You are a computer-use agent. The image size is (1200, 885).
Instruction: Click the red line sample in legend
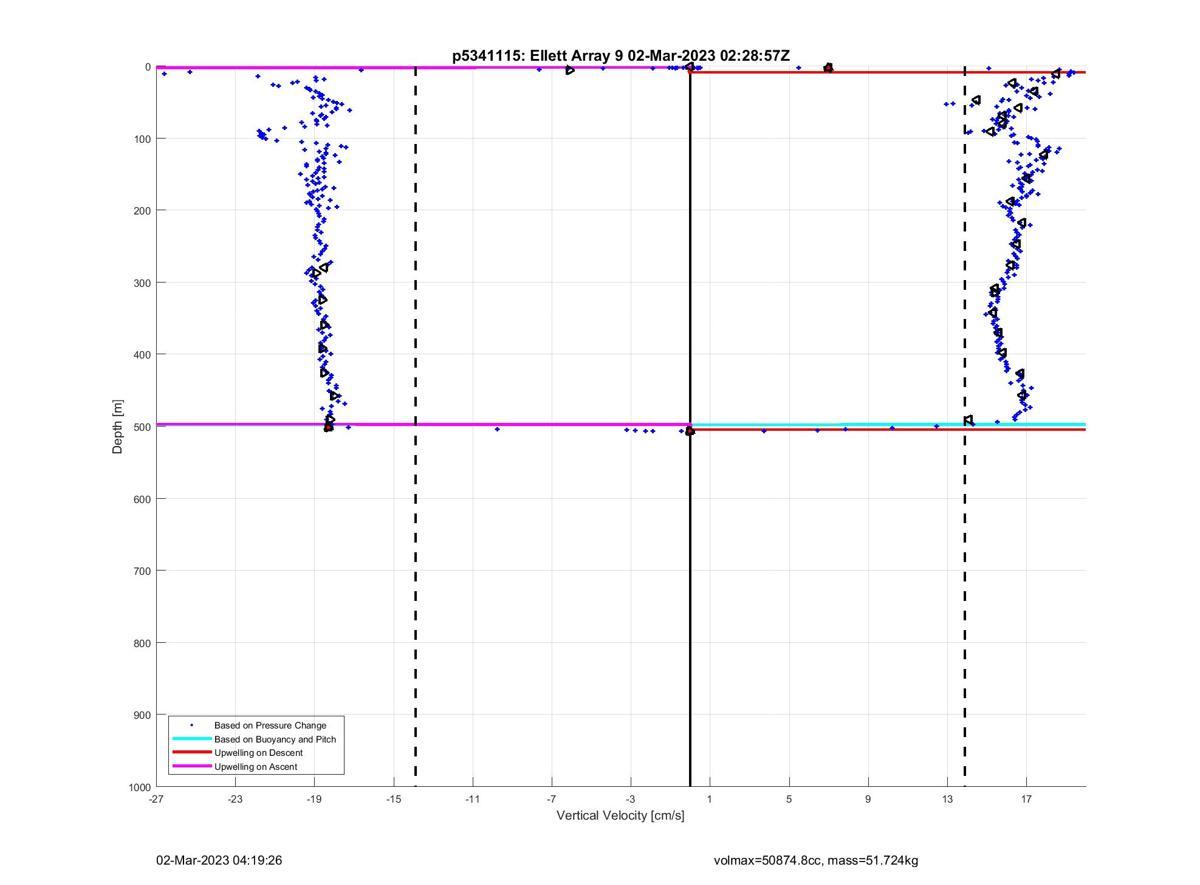tap(191, 753)
